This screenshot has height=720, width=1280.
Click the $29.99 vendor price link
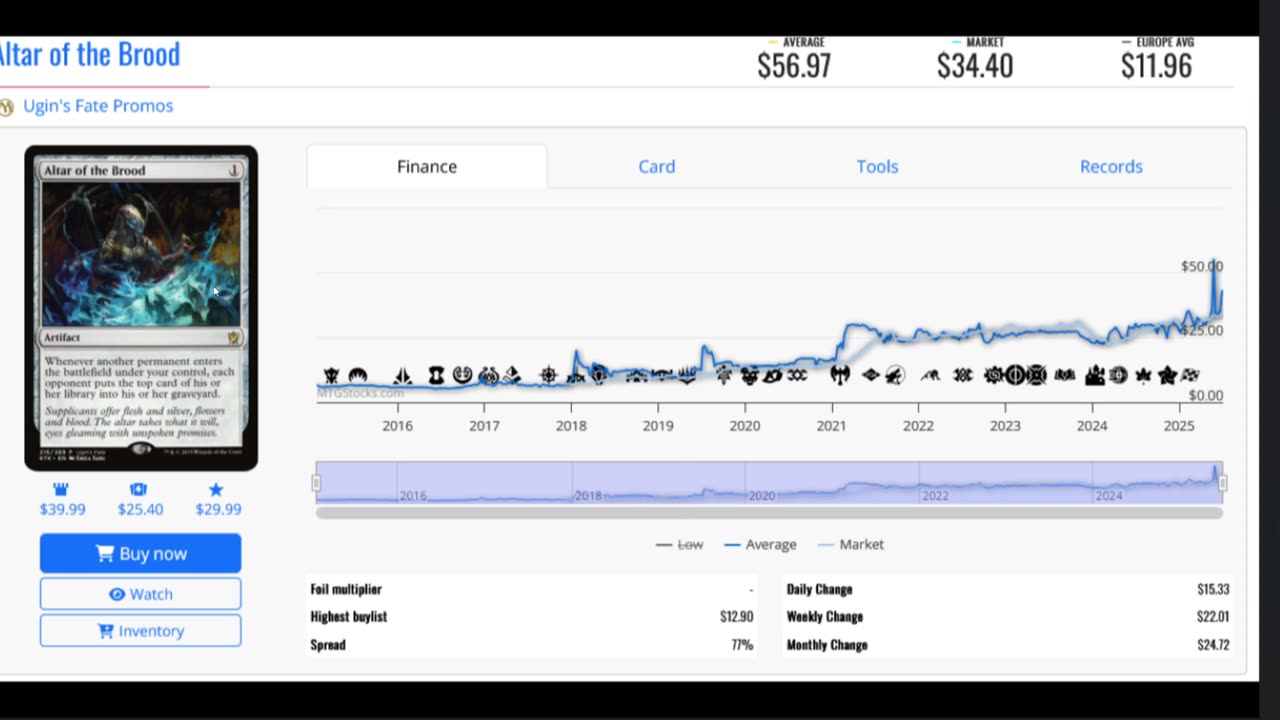[218, 509]
